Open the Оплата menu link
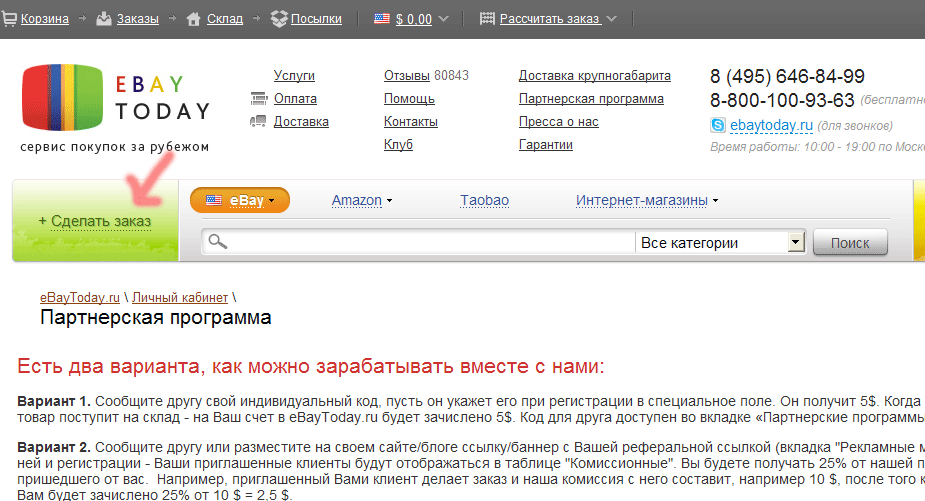The height and width of the screenshot is (501, 925). (295, 99)
